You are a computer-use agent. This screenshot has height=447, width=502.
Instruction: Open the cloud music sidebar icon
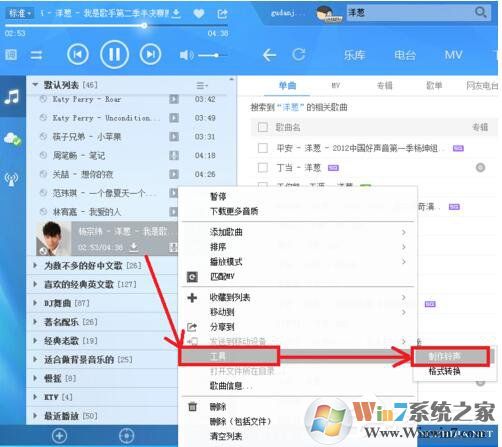pyautogui.click(x=12, y=138)
